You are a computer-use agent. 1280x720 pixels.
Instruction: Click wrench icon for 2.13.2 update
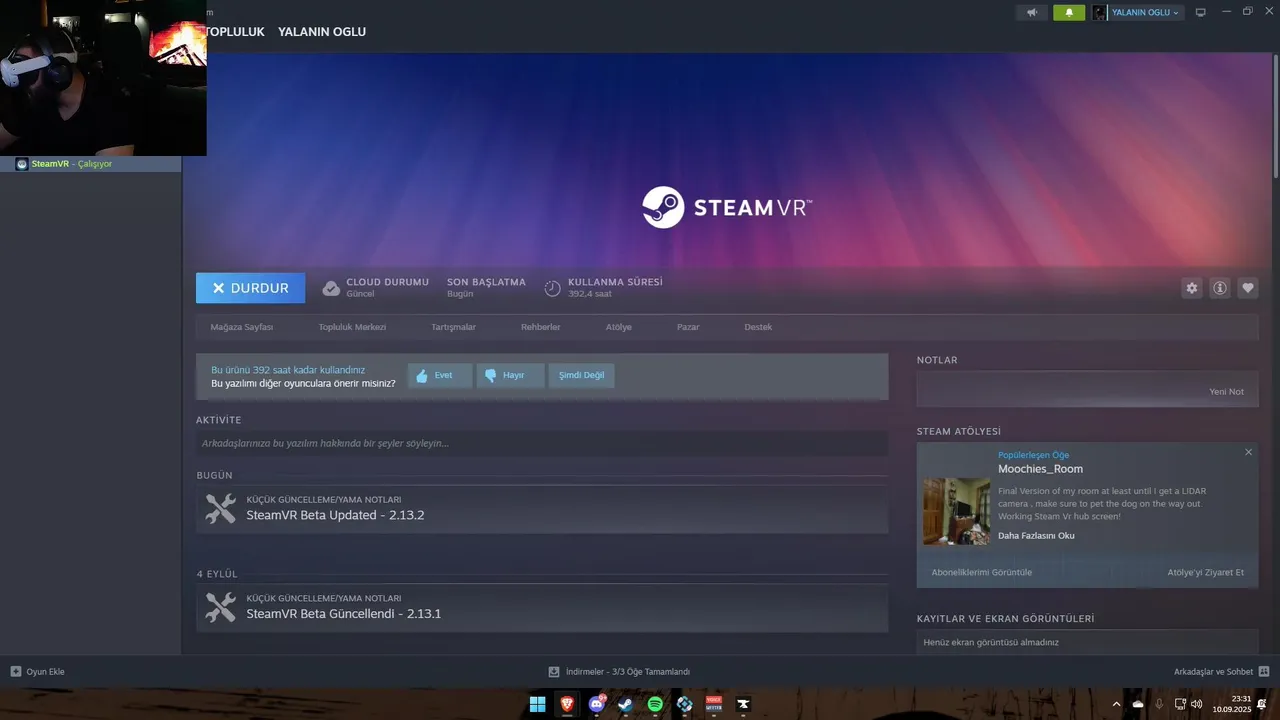[220, 508]
